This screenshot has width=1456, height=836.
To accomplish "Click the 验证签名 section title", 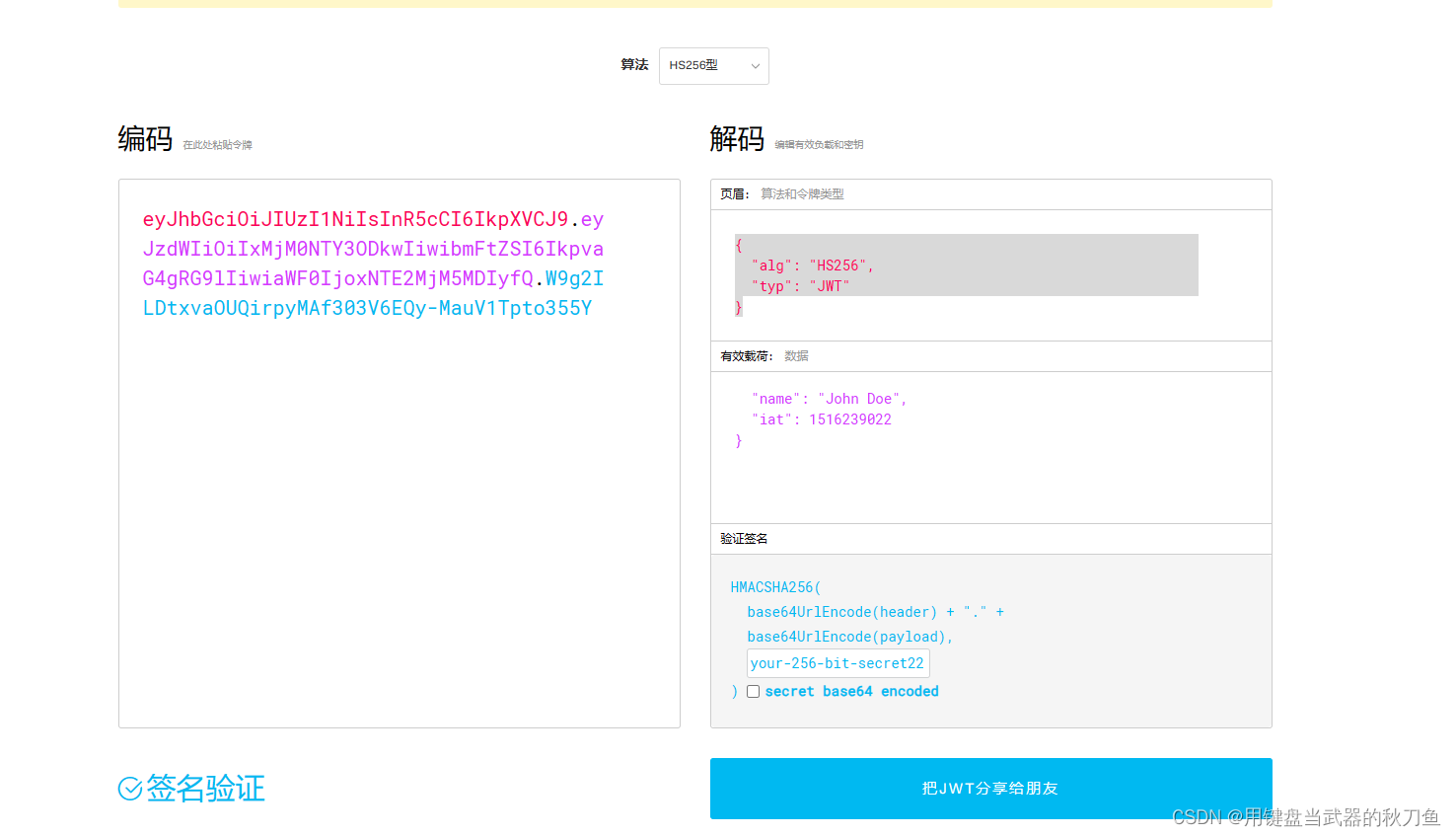I will tap(742, 538).
